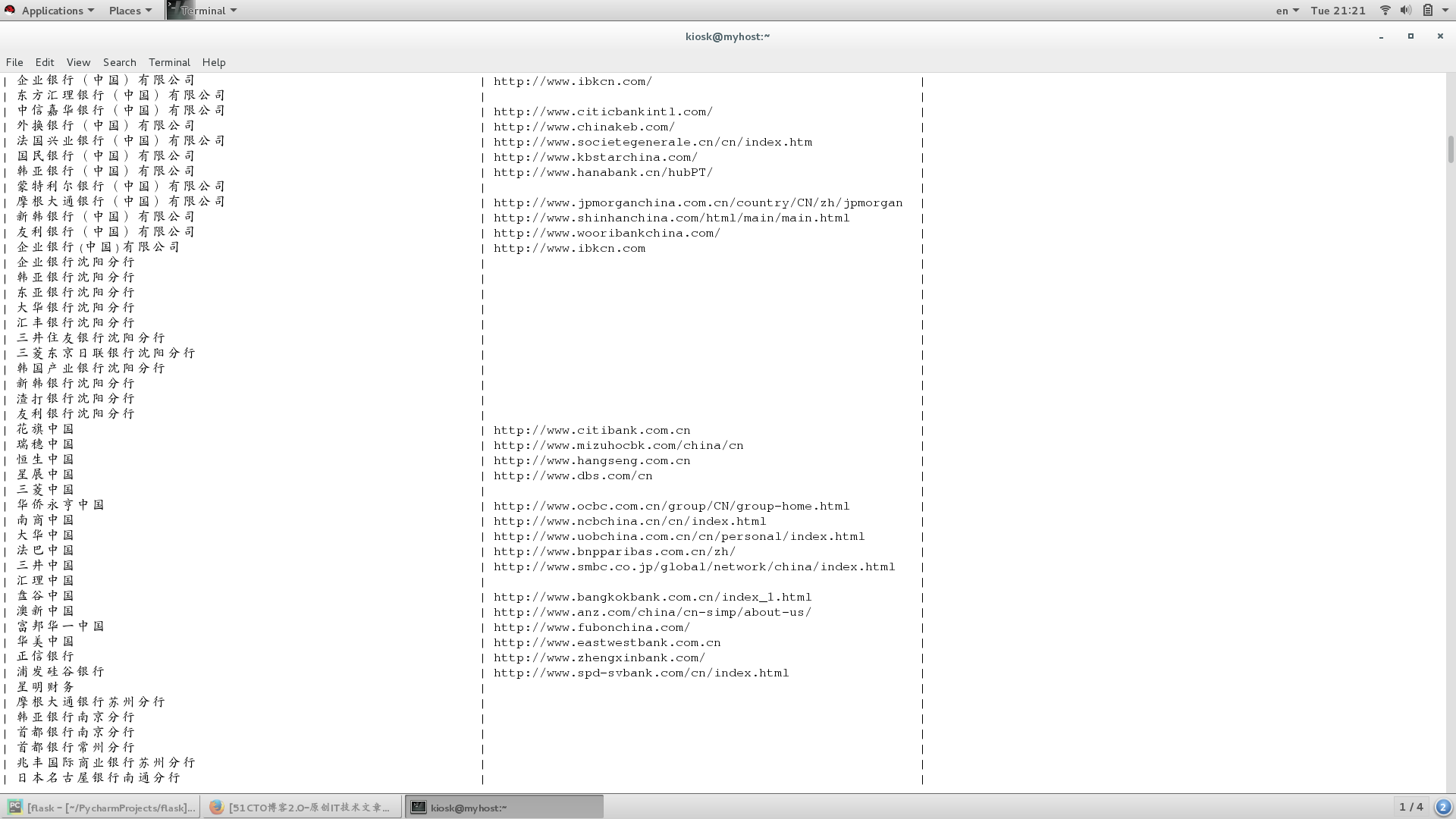Image resolution: width=1456 pixels, height=819 pixels.
Task: Click the volume speaker icon
Action: [x=1406, y=11]
